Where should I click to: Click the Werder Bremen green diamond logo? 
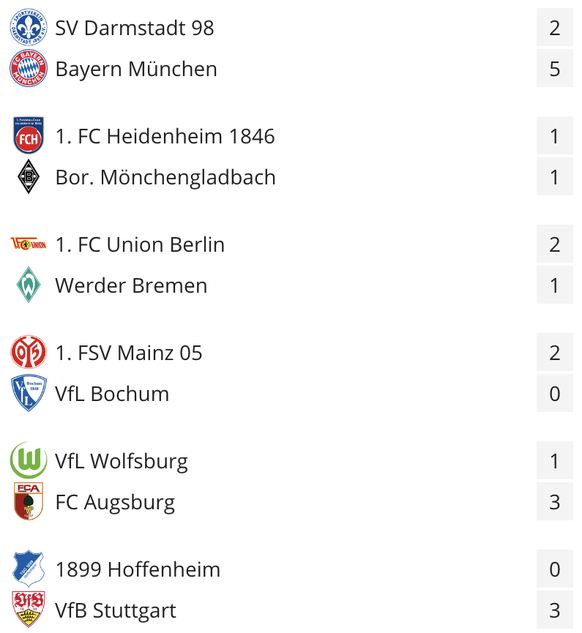point(28,285)
